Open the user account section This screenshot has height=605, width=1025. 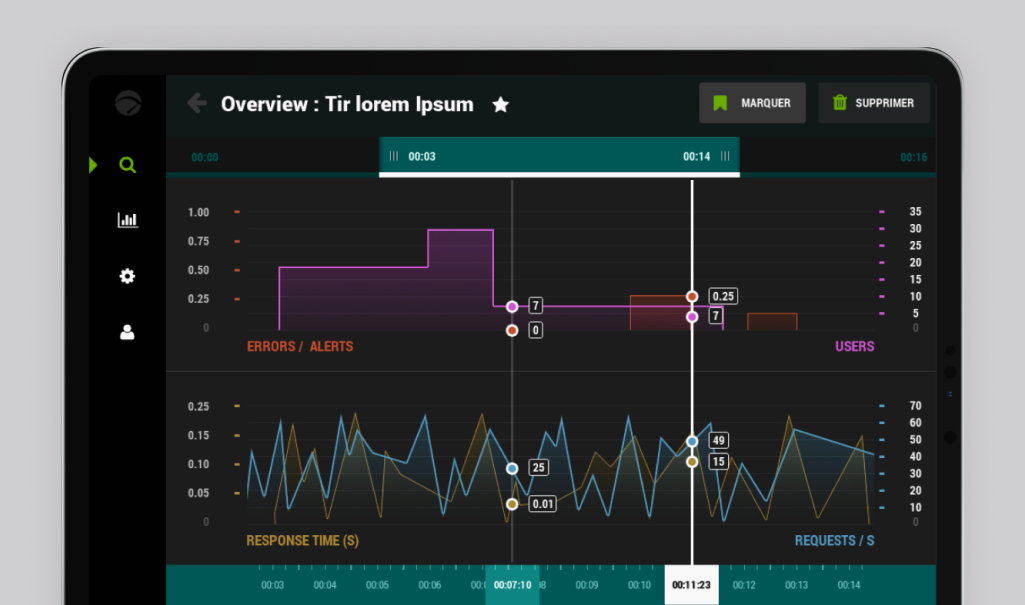(127, 332)
